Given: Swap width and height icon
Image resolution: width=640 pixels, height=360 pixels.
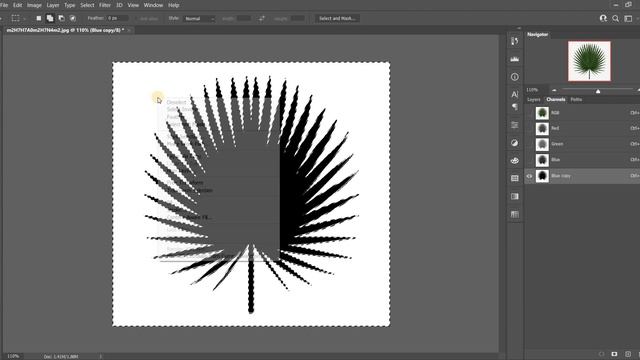Looking at the screenshot, I should point(262,18).
